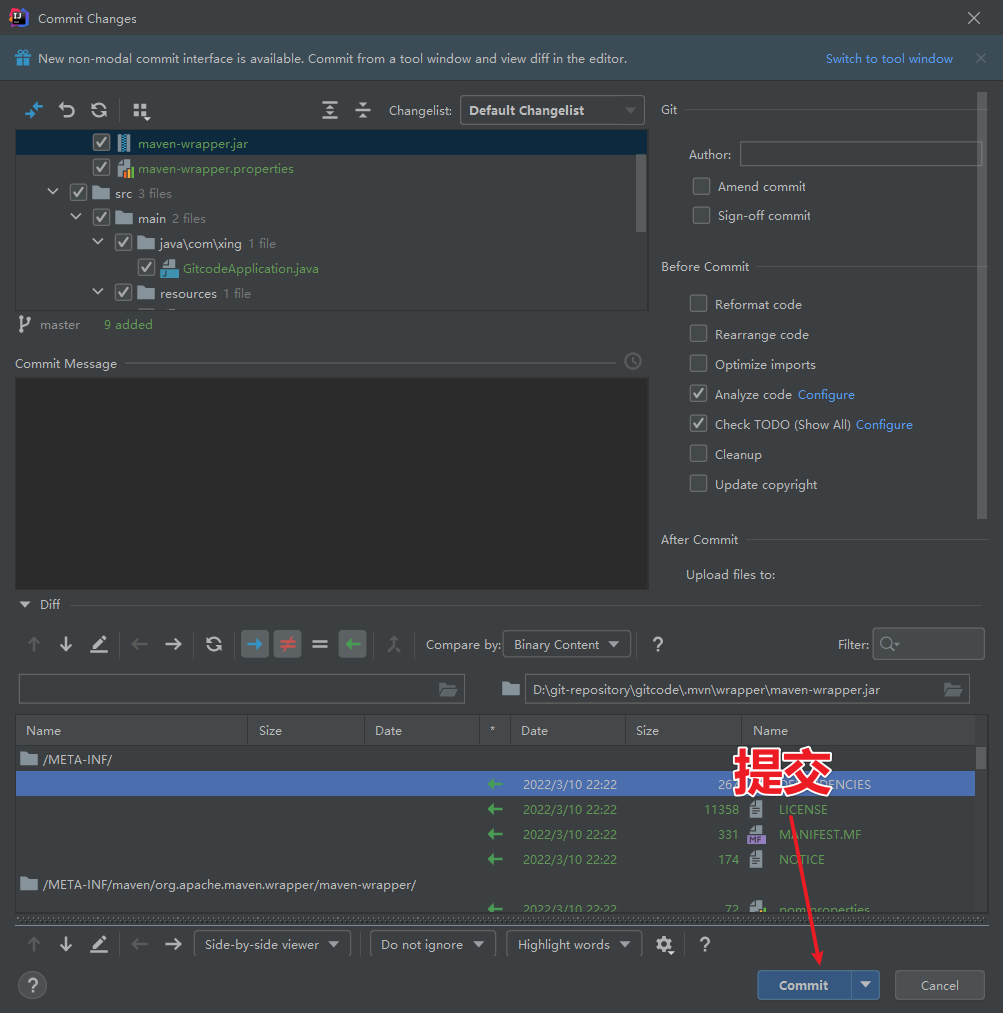
Task: Click the Refresh icon in changes toolbar
Action: pos(99,110)
